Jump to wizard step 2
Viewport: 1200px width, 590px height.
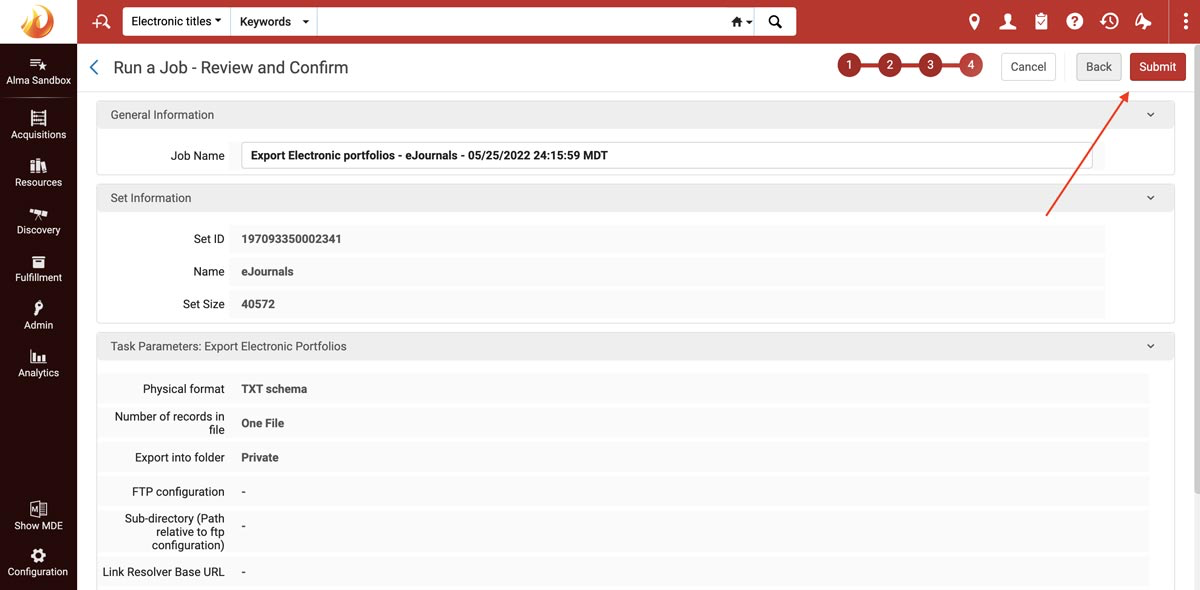click(890, 66)
